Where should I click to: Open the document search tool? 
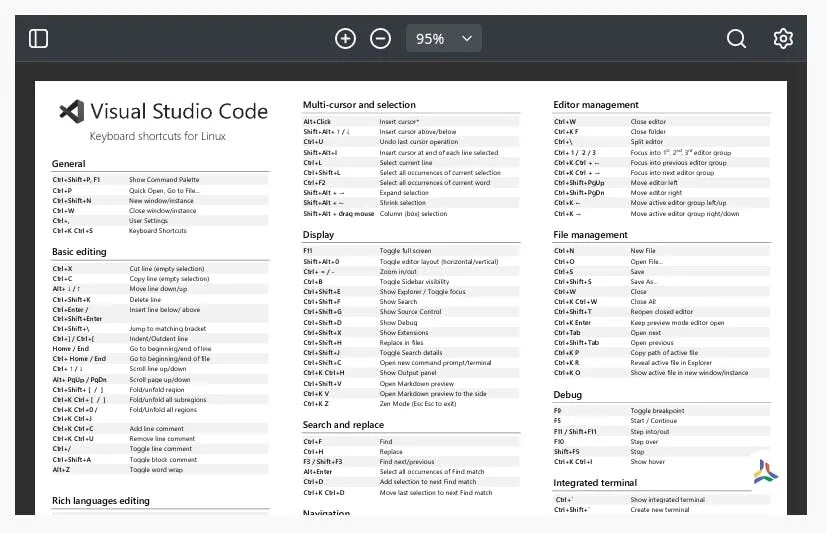click(x=736, y=39)
